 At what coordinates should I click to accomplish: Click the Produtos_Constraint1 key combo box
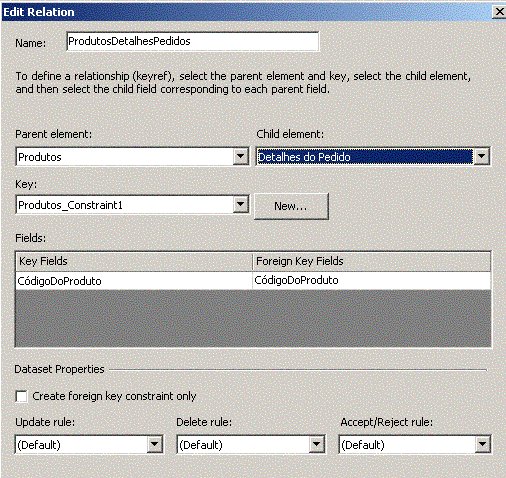click(125, 205)
